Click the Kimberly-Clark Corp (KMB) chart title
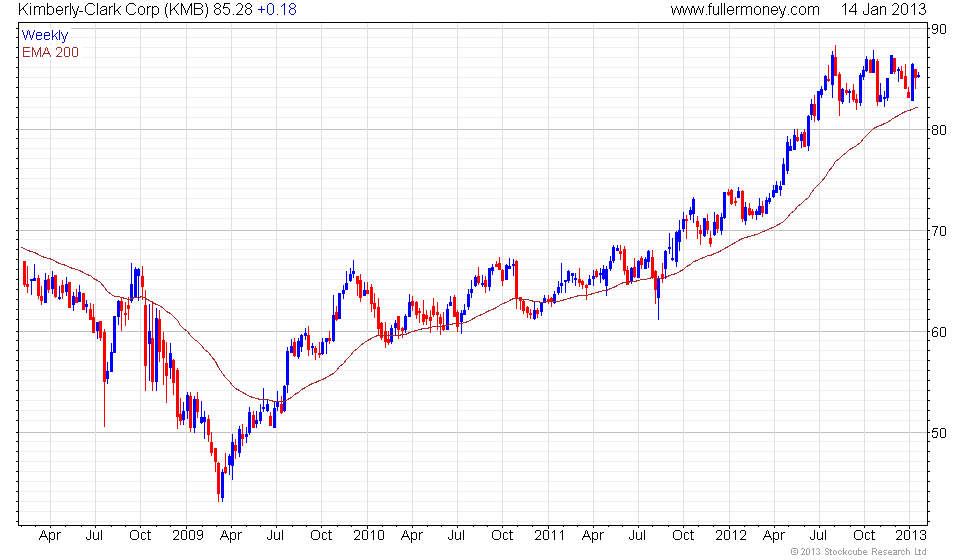 click(x=112, y=10)
